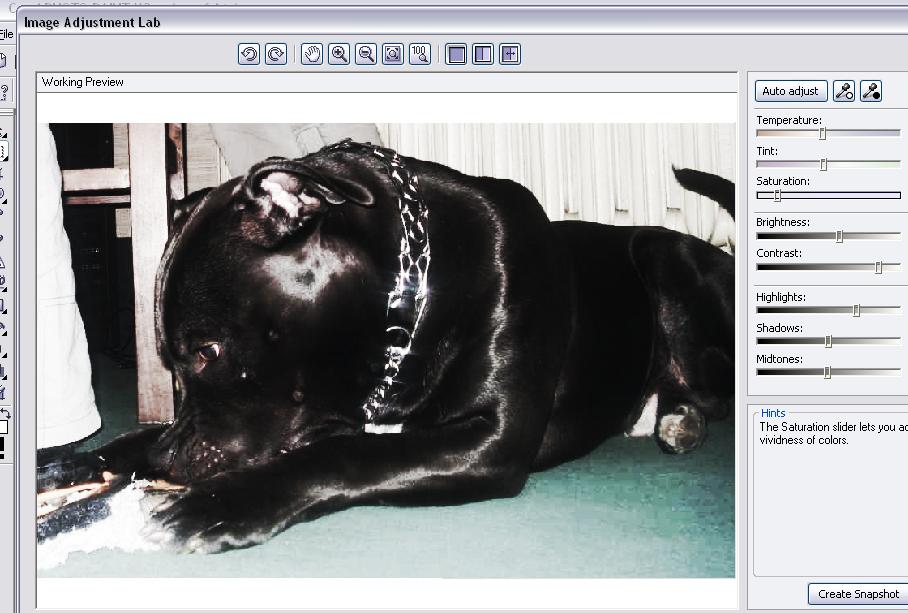Click the Highlights slider handle

[x=856, y=310]
